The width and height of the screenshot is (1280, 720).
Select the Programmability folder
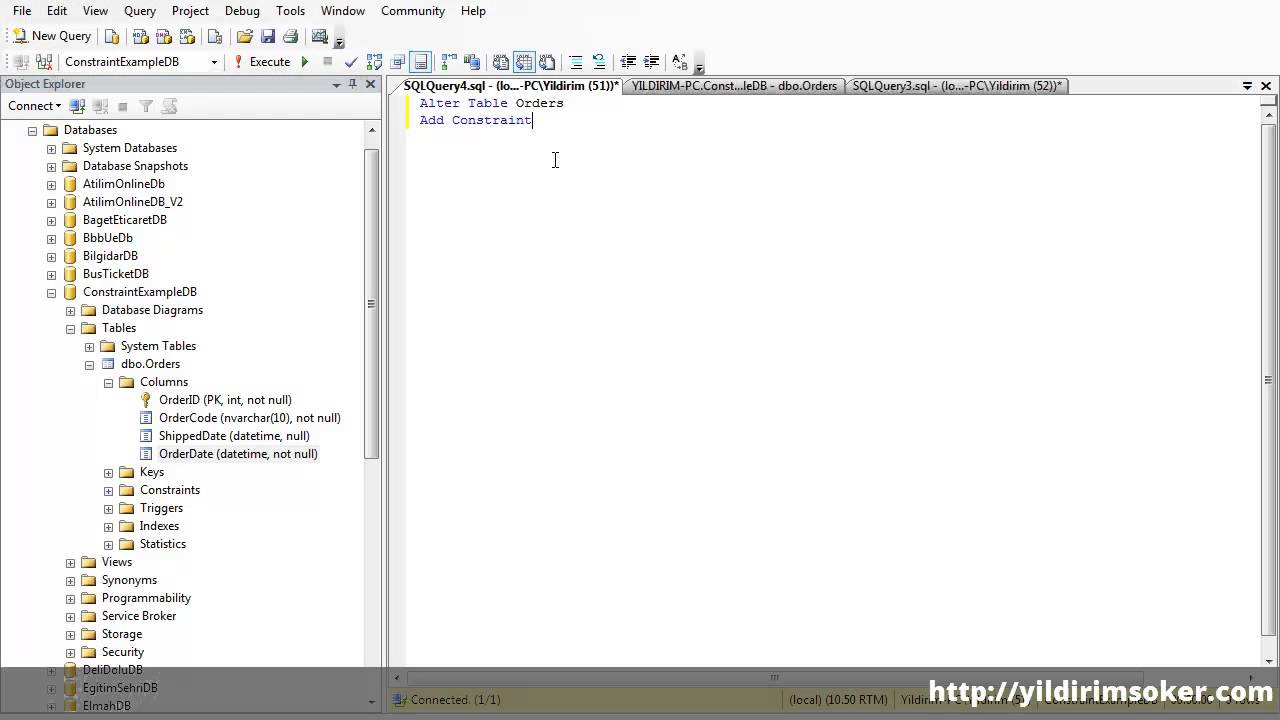[146, 598]
